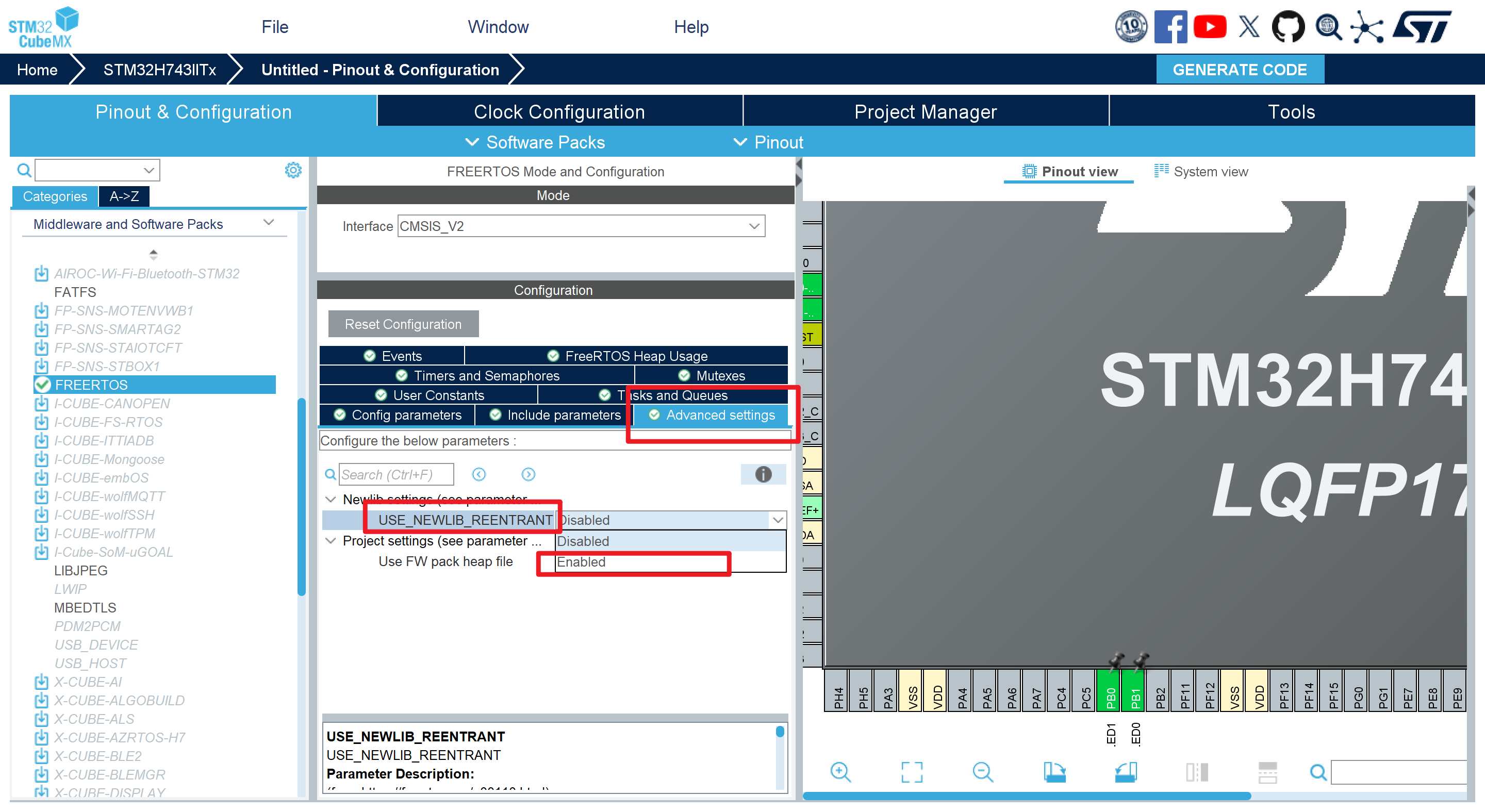The width and height of the screenshot is (1485, 812).
Task: Select the FATFS middleware item
Action: tap(75, 292)
